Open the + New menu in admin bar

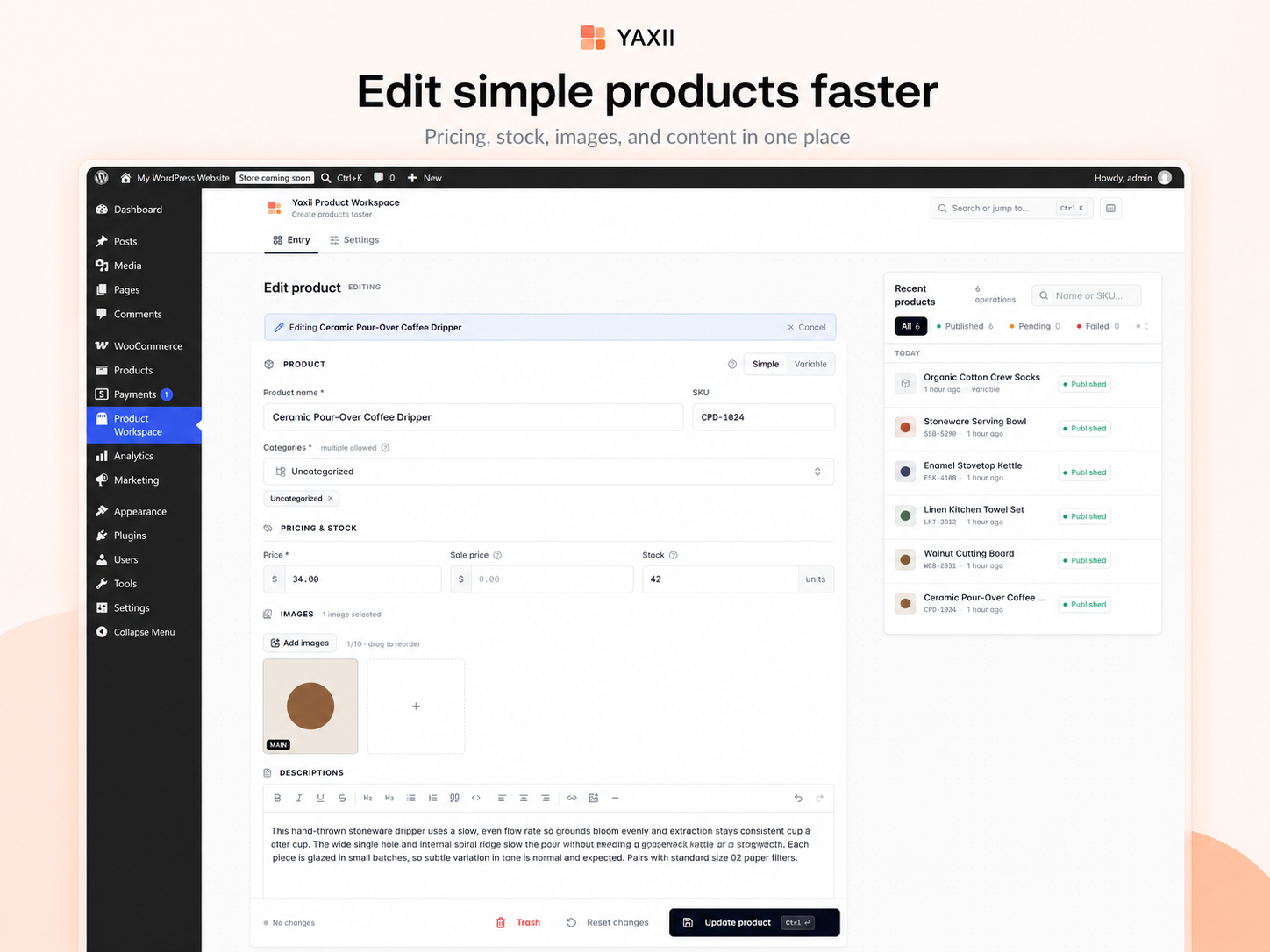425,177
